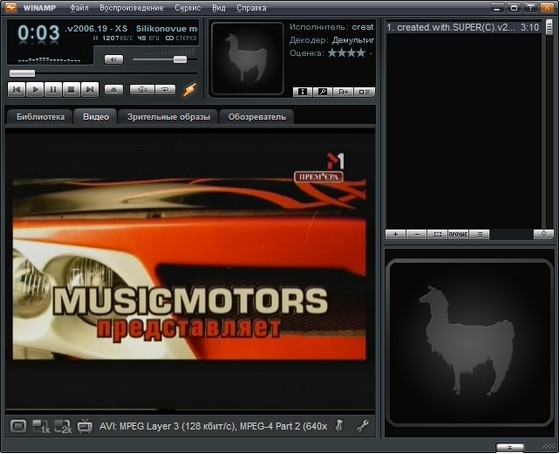Stop playback with the square button
Viewport: 560px width, 454px height.
[71, 89]
